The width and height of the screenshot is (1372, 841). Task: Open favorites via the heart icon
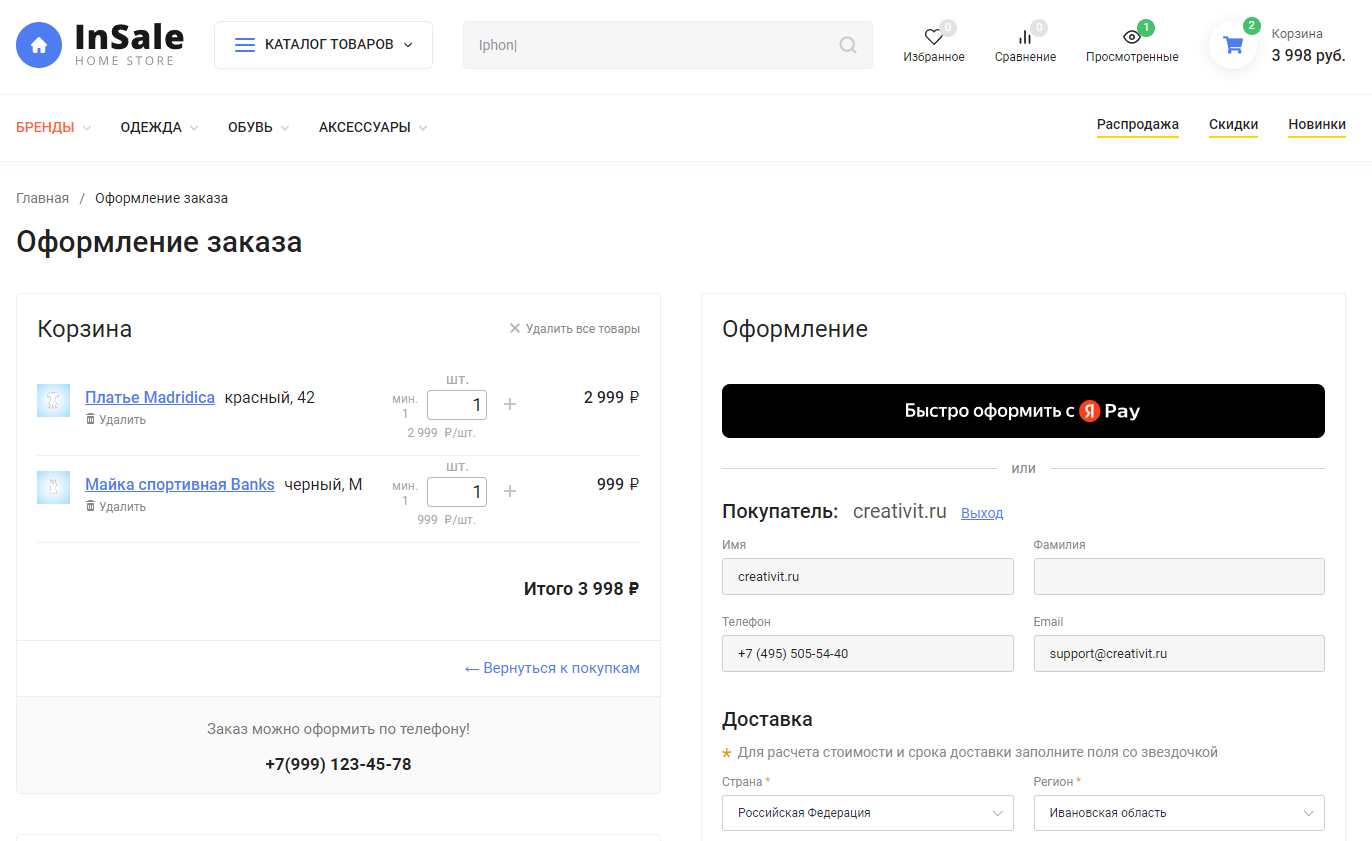point(933,38)
